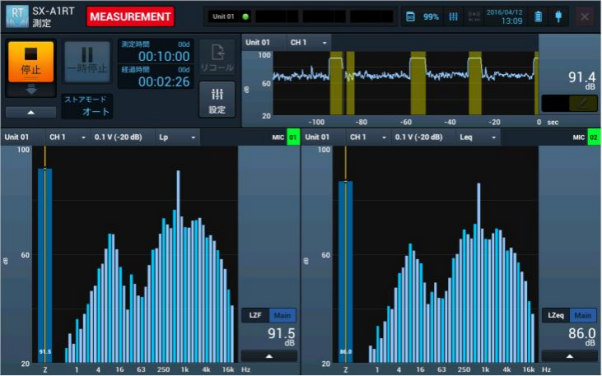602x376 pixels.
Task: Click the stop (停止) measurement button
Action: click(31, 61)
